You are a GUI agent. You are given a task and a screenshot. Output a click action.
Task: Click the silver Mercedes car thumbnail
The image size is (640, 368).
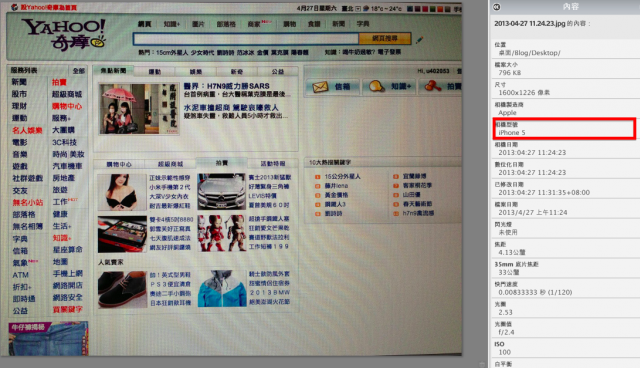tap(221, 191)
